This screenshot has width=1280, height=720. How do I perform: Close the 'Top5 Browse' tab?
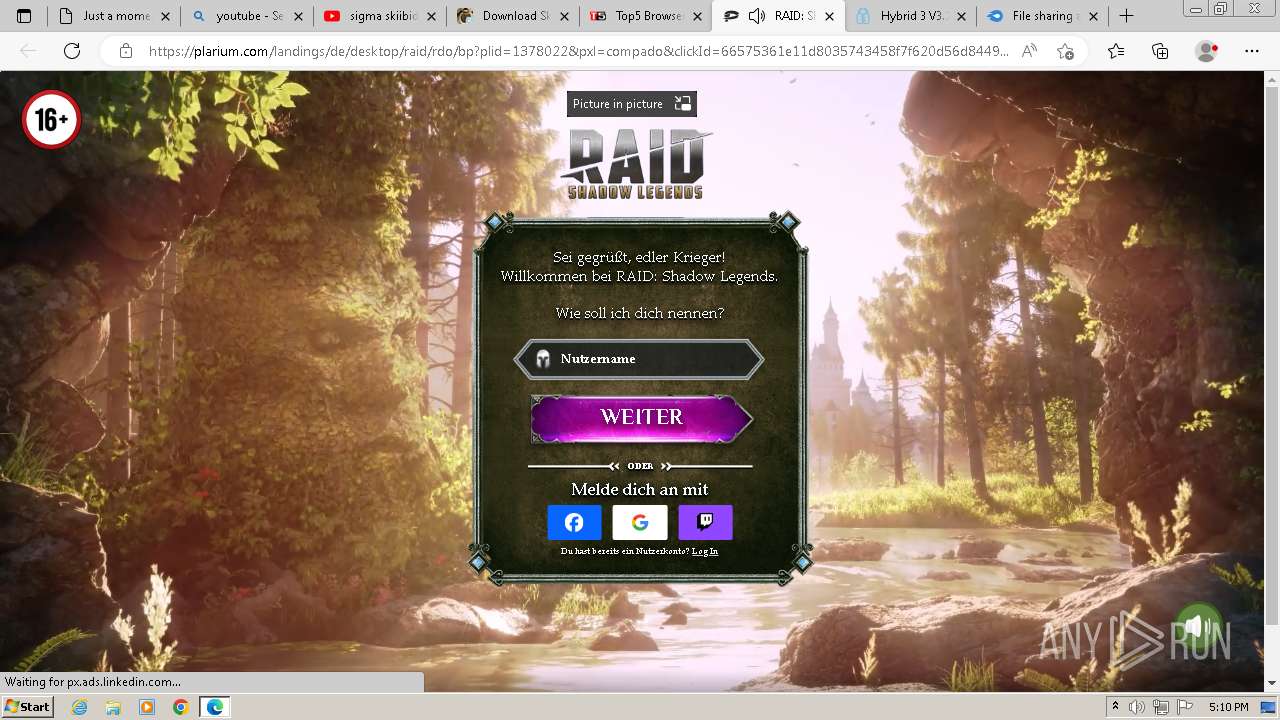(696, 16)
